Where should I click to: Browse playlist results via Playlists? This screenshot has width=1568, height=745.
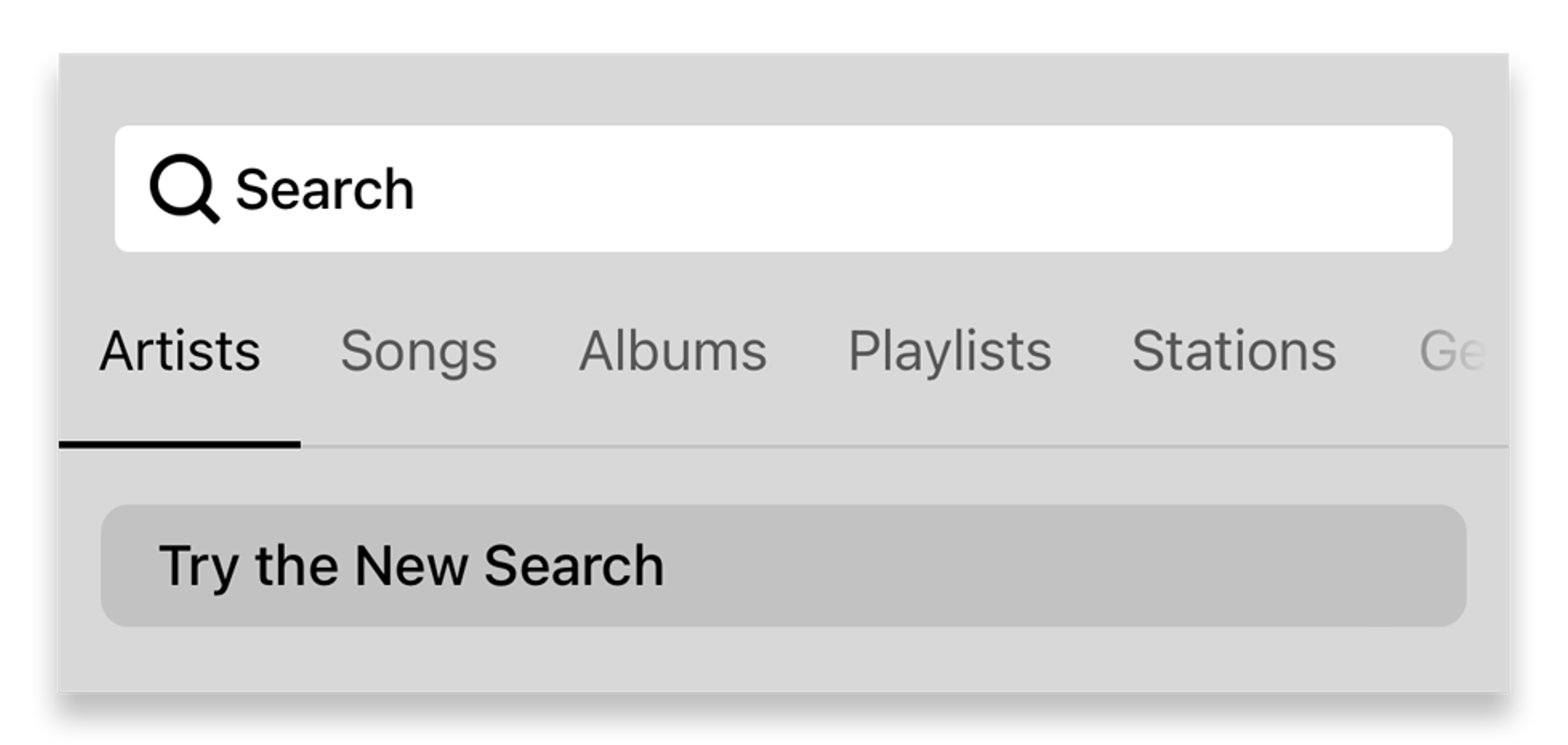pyautogui.click(x=949, y=351)
